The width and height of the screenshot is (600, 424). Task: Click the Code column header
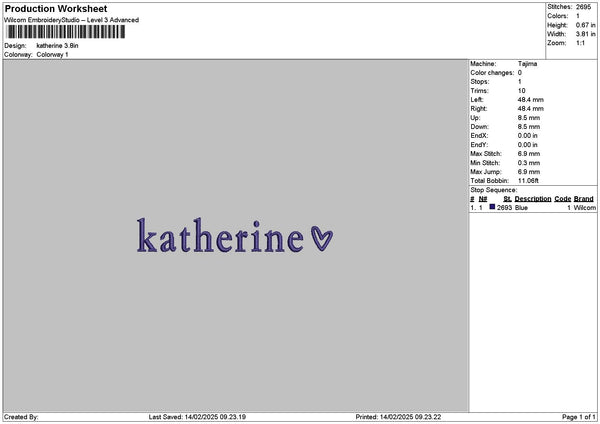coord(563,199)
